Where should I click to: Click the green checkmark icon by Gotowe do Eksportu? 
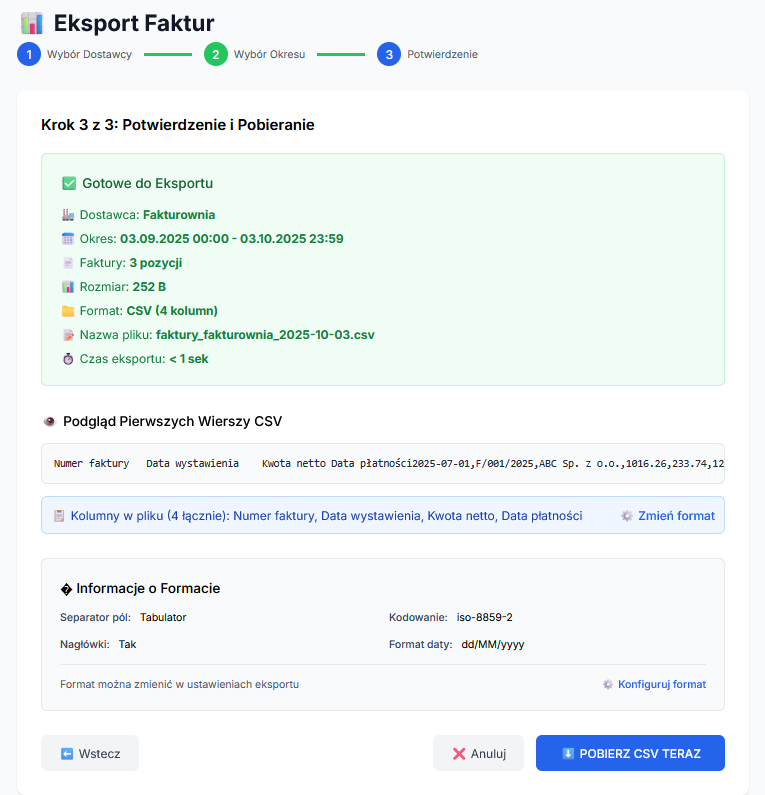tap(69, 184)
